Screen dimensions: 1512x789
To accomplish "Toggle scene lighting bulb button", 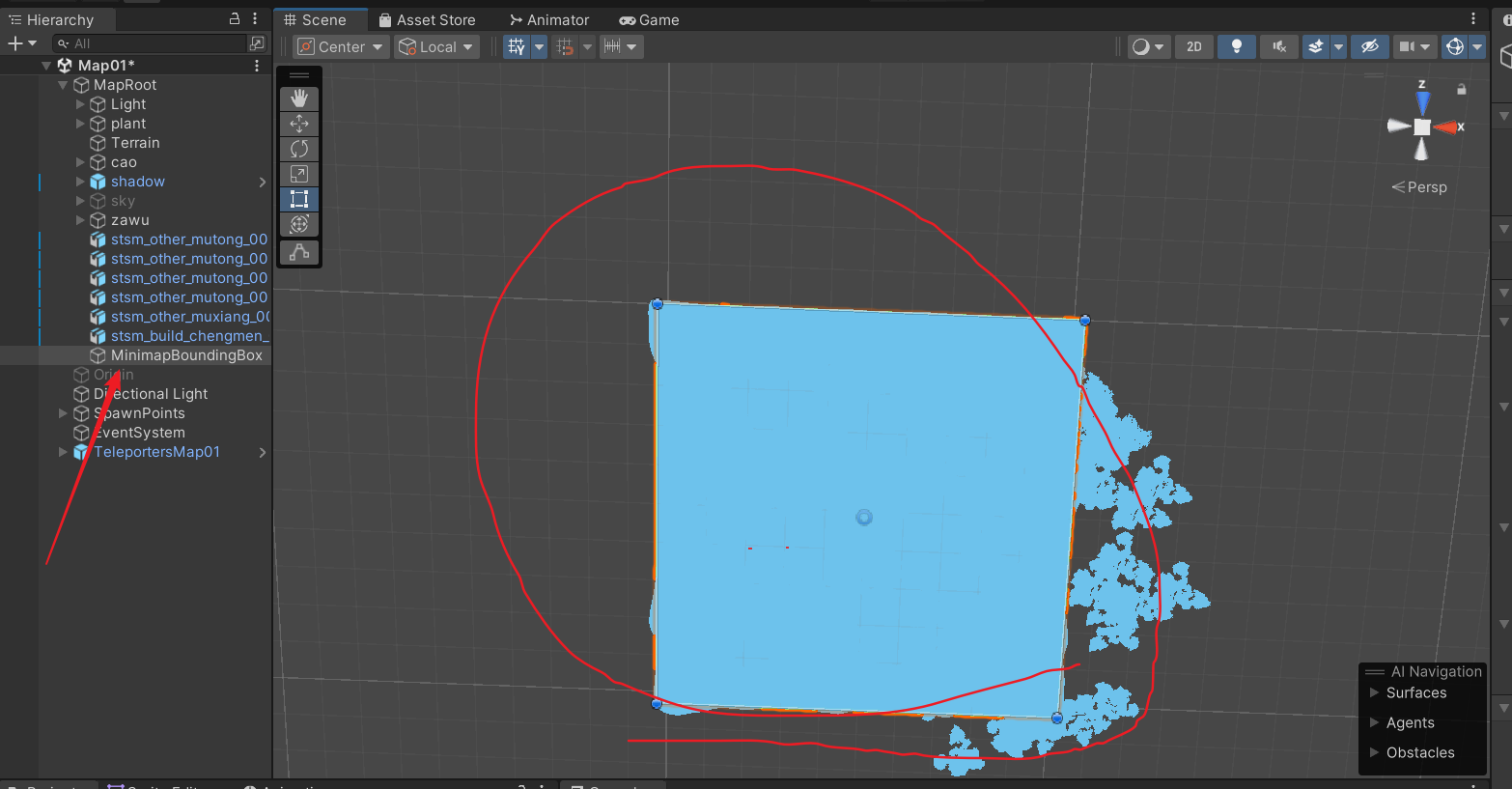I will (1236, 47).
